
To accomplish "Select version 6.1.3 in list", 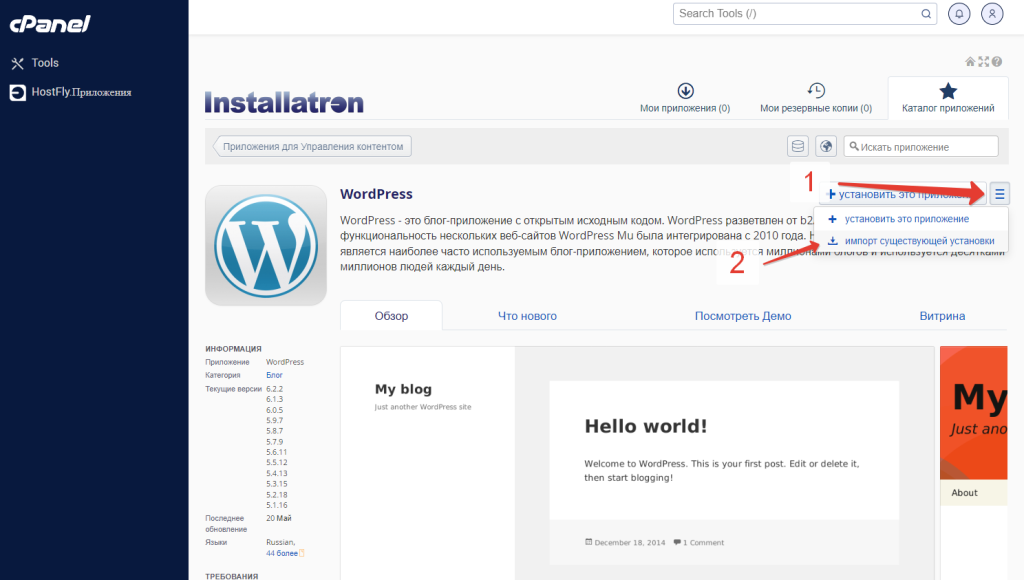I will (x=274, y=399).
